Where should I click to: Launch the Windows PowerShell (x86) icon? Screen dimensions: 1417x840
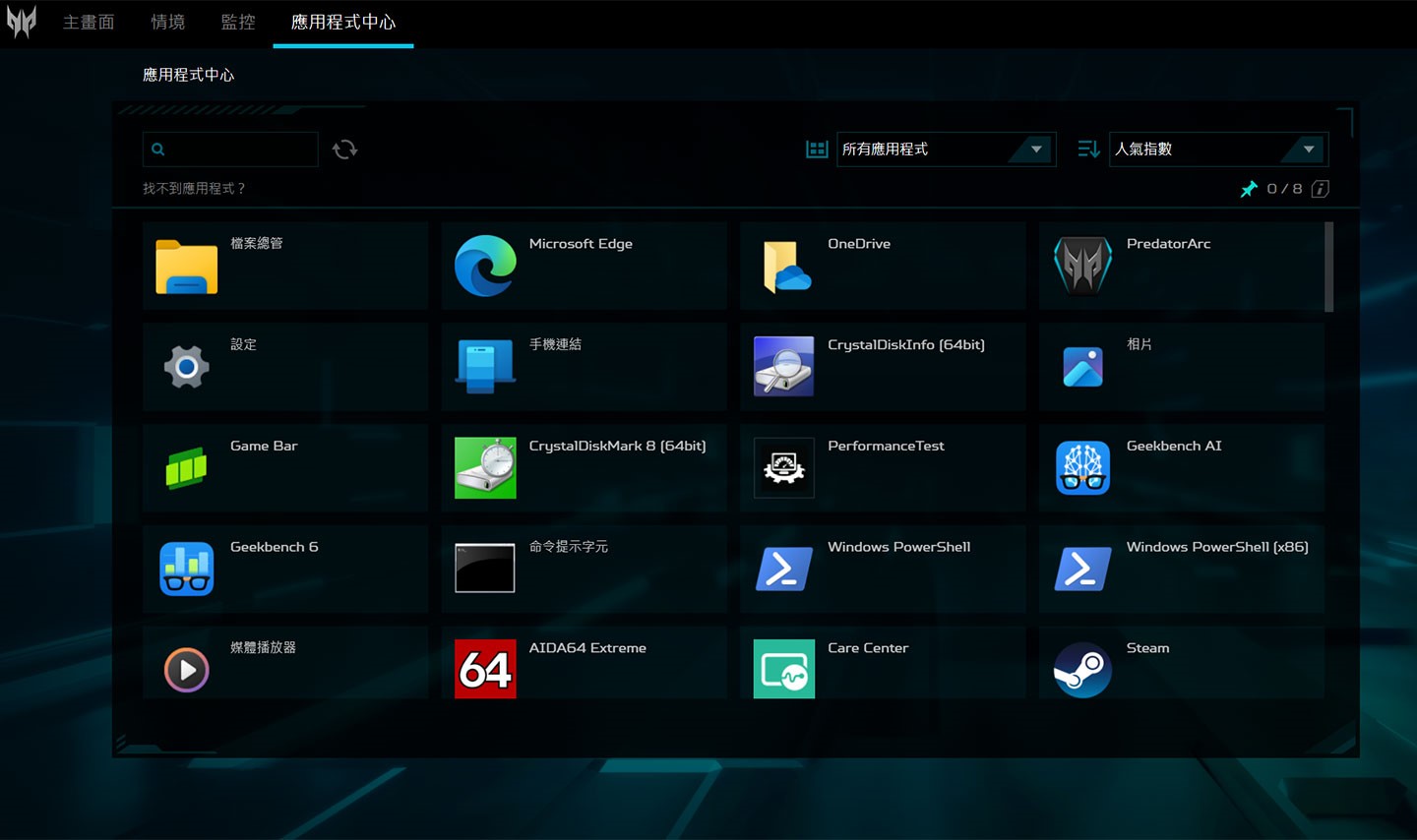click(1082, 569)
